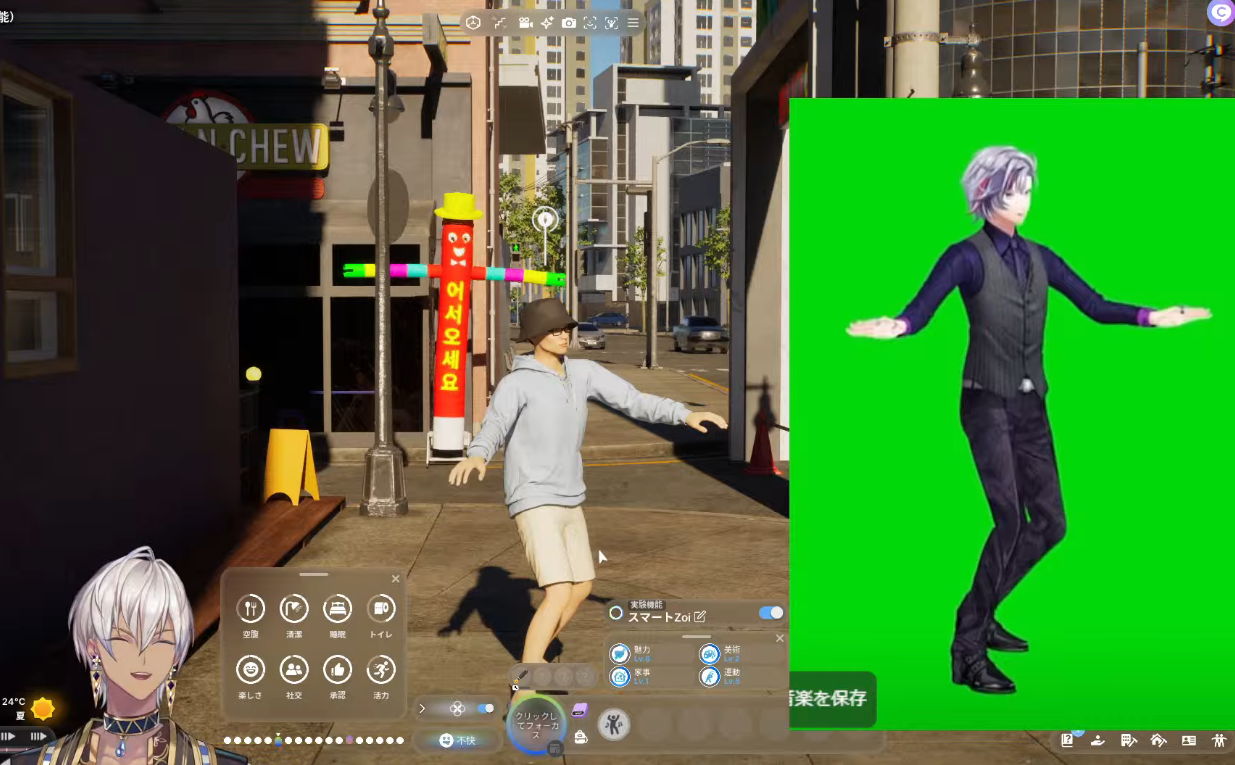Viewport: 1235px width, 765px height.
Task: Click the 不快 mood status button
Action: tap(458, 741)
